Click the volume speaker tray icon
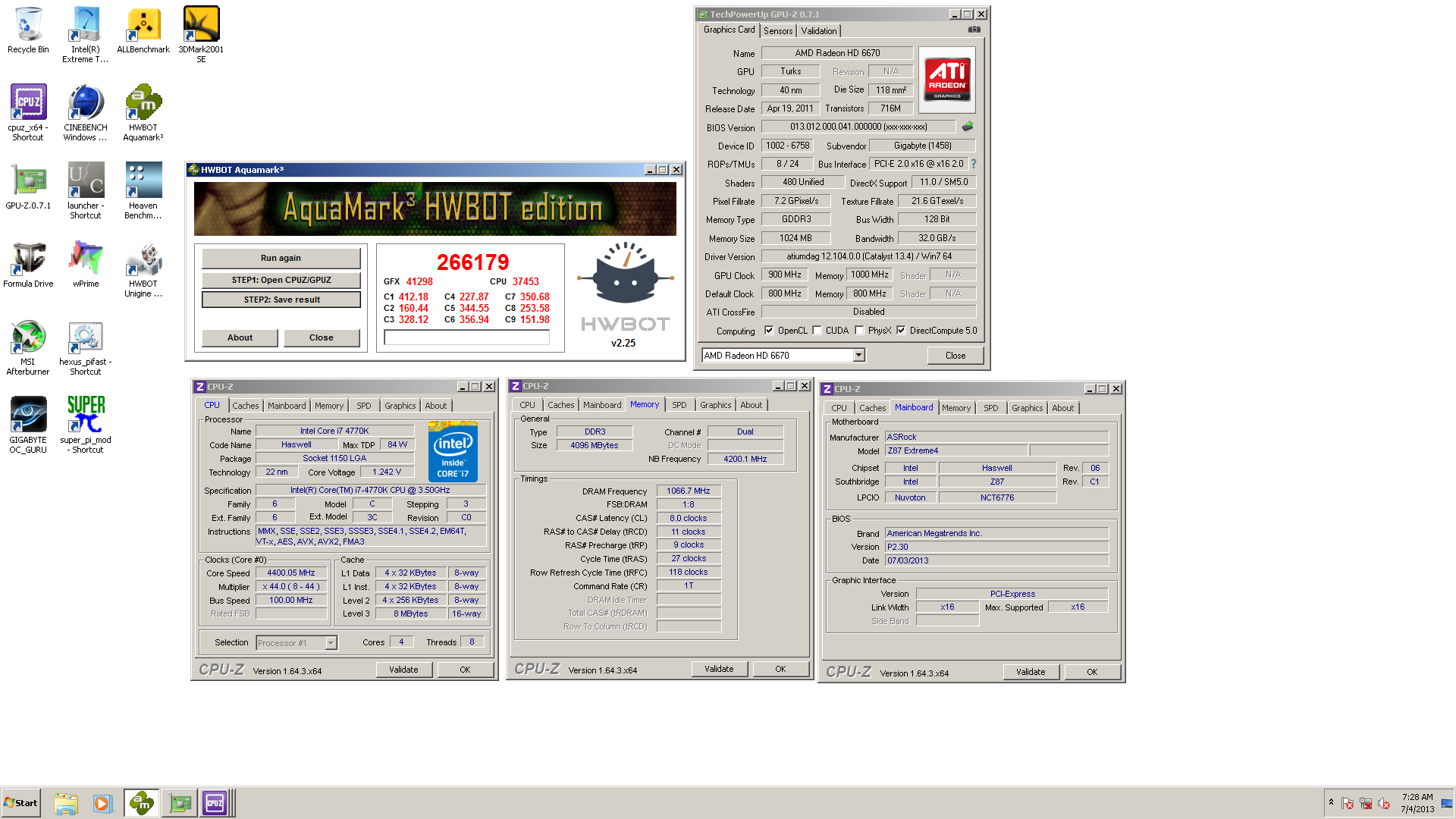 tap(1384, 803)
